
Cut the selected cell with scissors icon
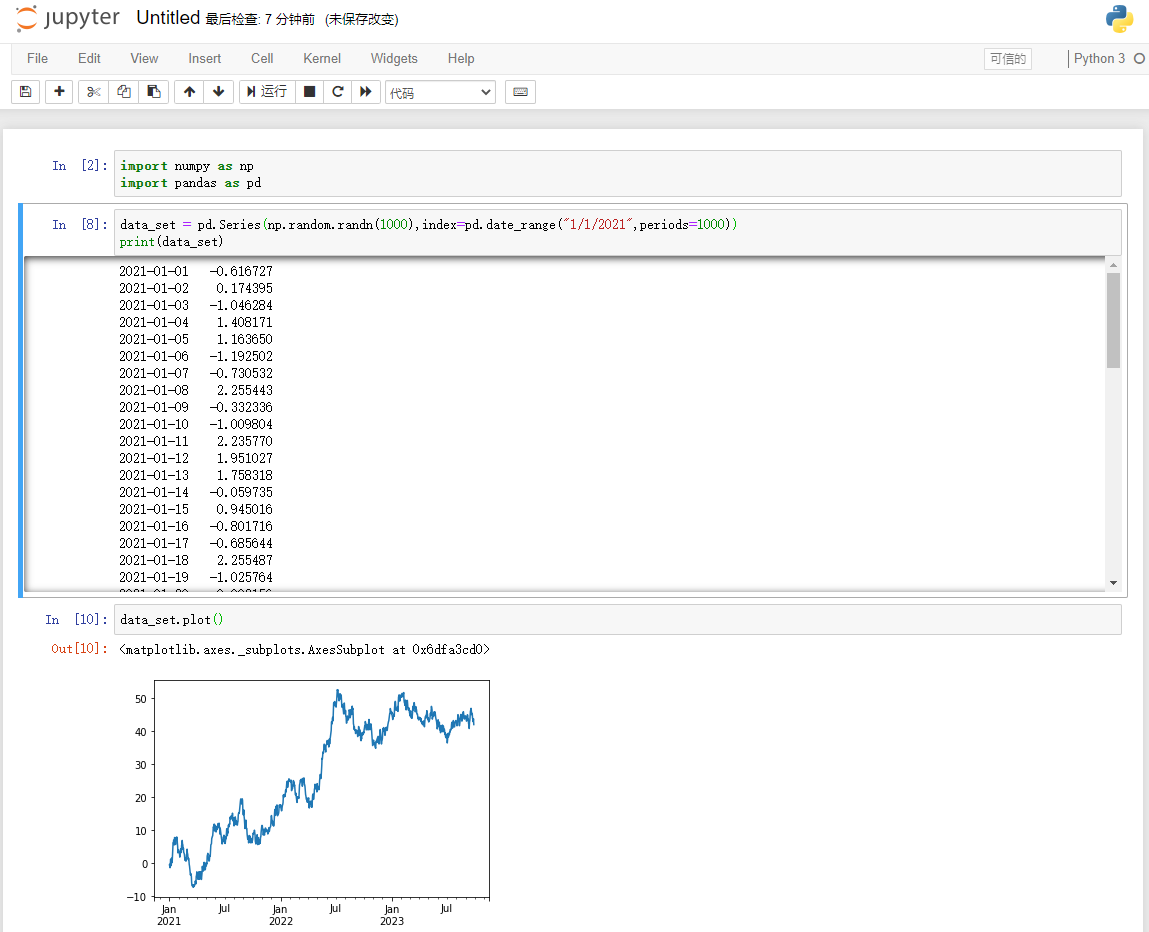[x=92, y=91]
